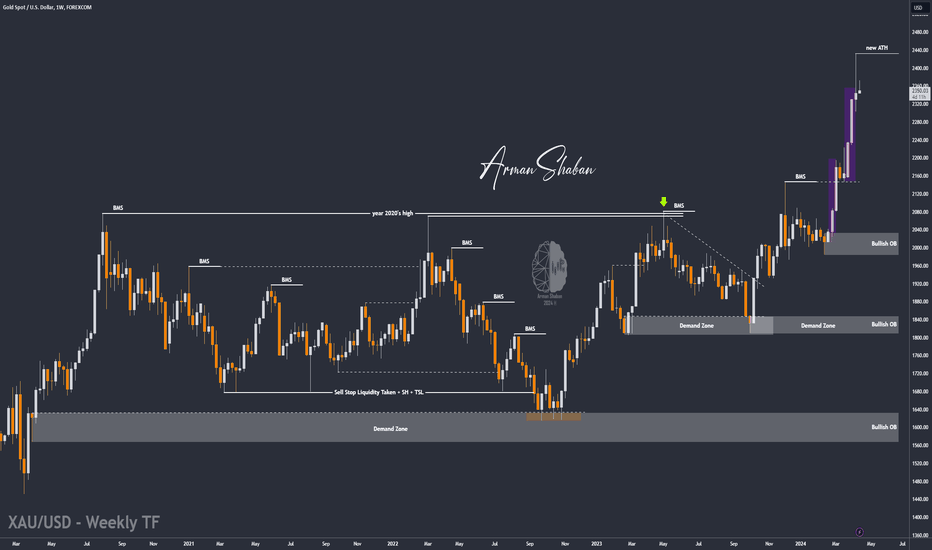932x550 pixels.
Task: Click the purple lightning event marker icon
Action: click(859, 532)
